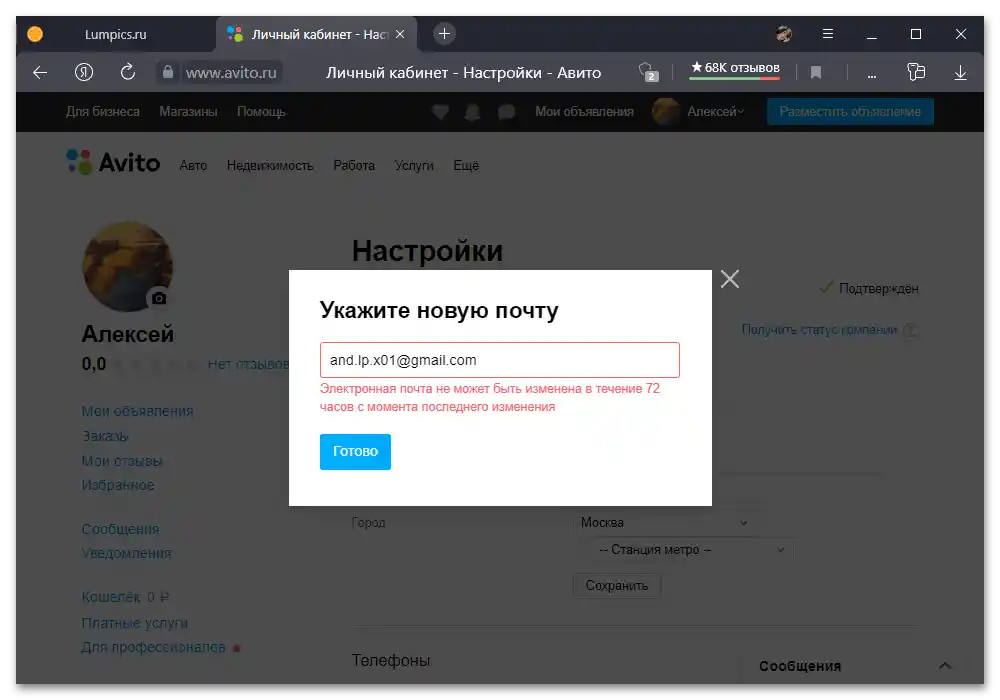
Task: Open Мои объявления in sidebar
Action: (137, 411)
